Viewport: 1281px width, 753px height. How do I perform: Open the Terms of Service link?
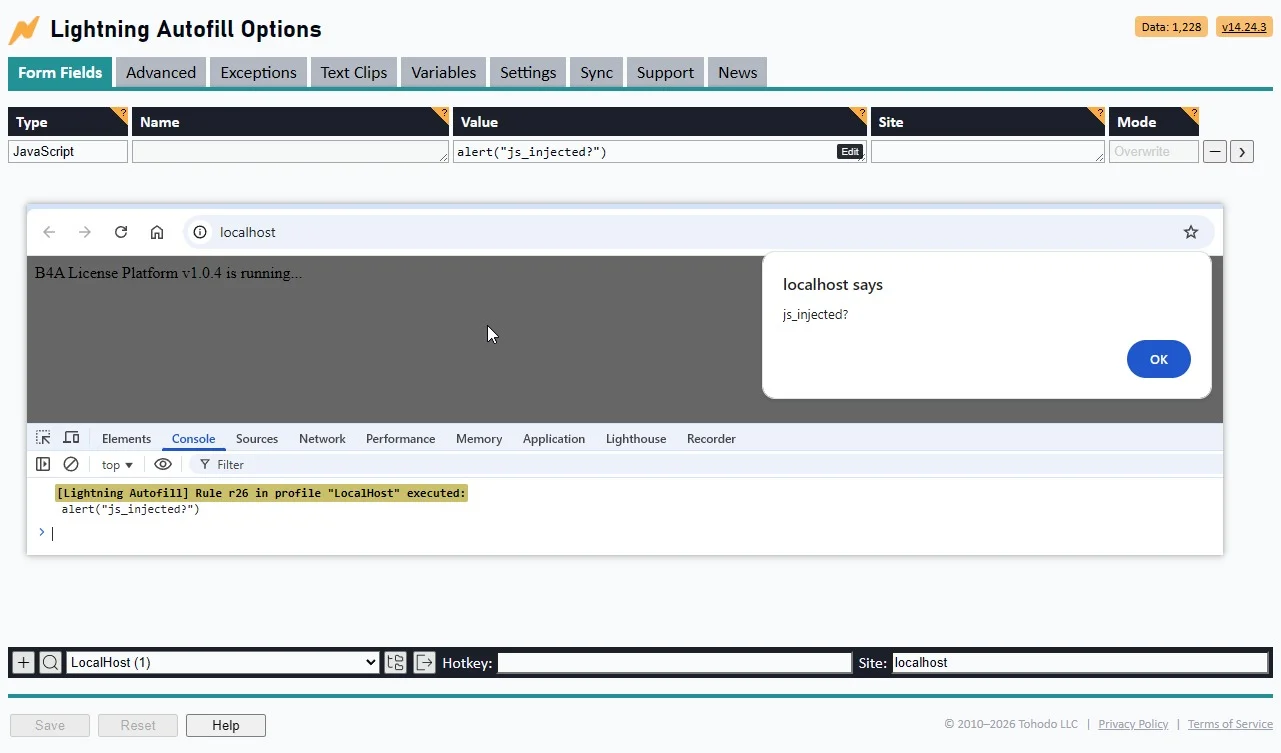click(1230, 724)
